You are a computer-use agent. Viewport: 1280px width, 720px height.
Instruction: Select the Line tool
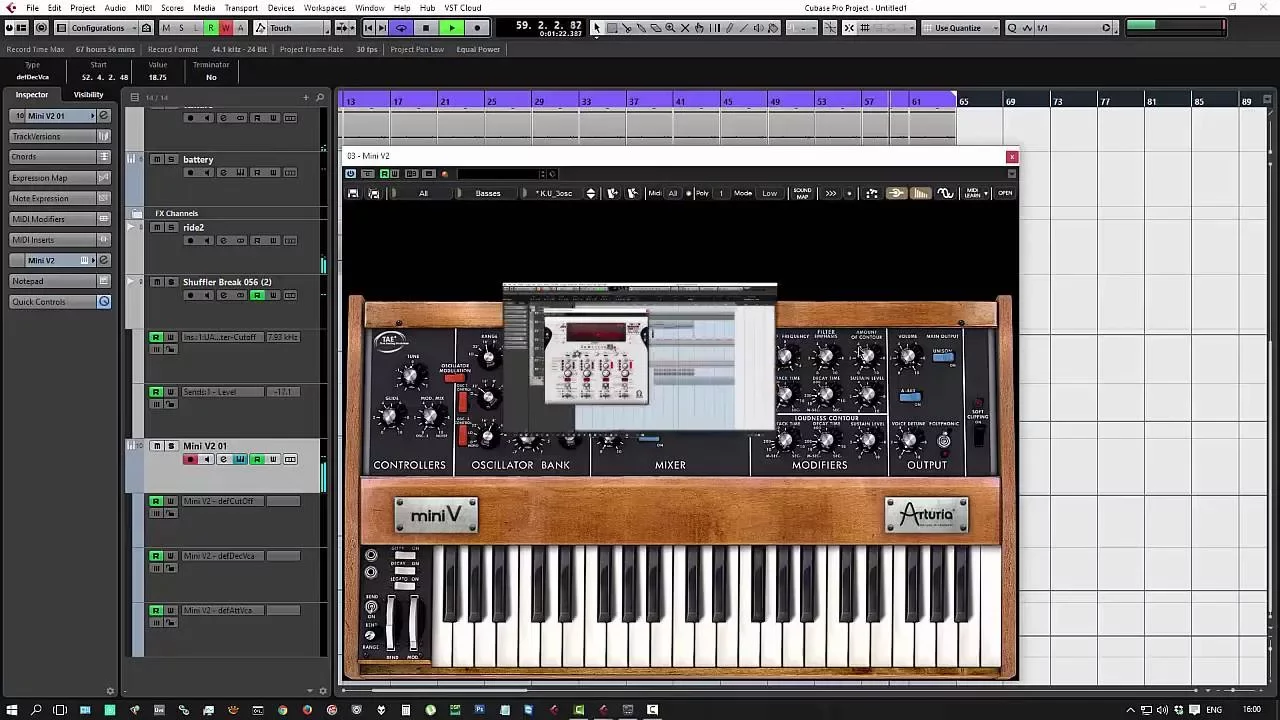tap(743, 28)
